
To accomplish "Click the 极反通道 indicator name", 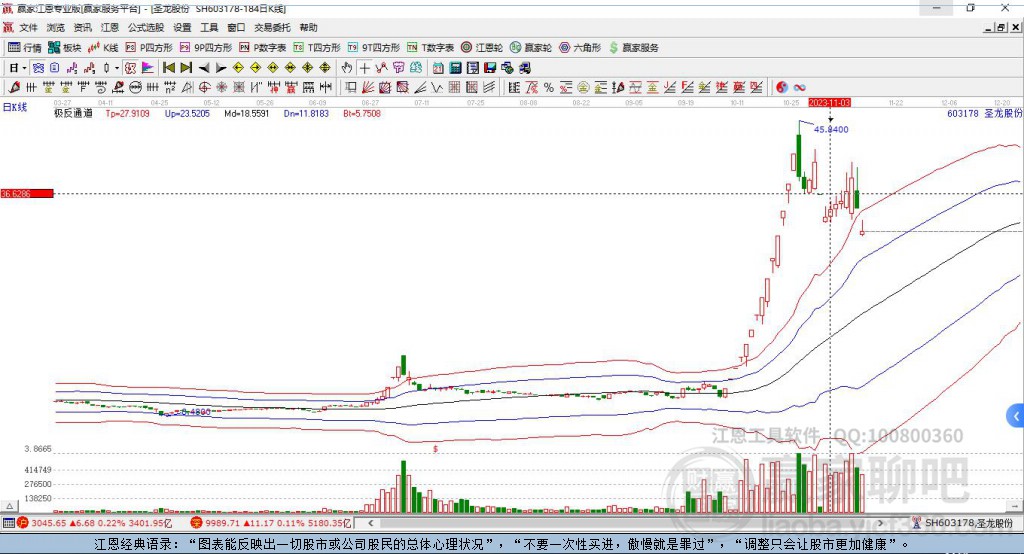I will (73, 114).
